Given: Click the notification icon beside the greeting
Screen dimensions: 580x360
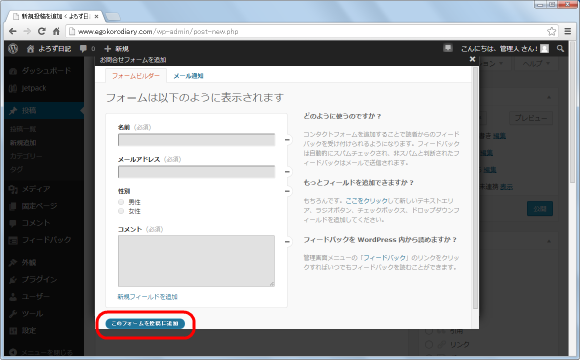Looking at the screenshot, I should click(448, 48).
